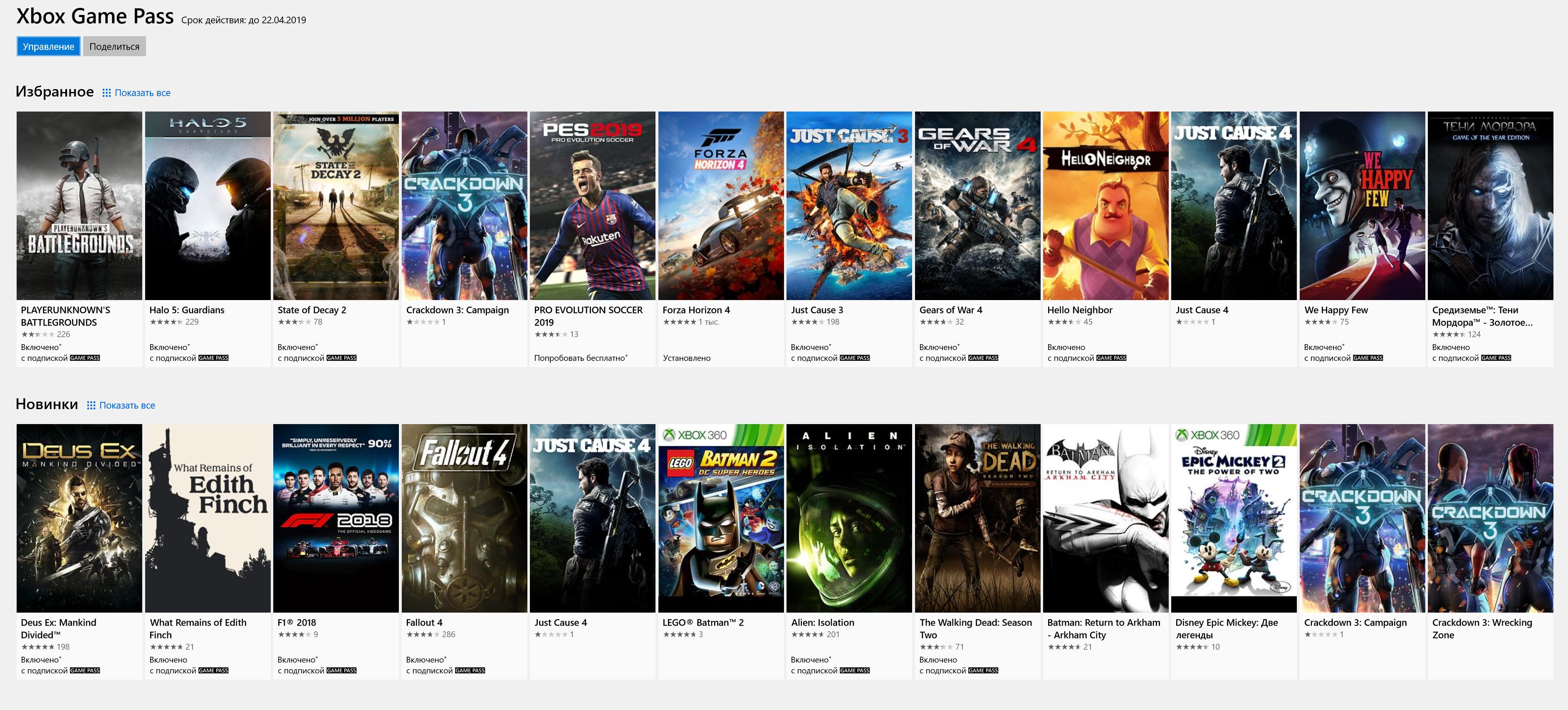This screenshot has height=710, width=1568.
Task: Select Crackdown 3: Wrecking Zone cover
Action: [x=1491, y=518]
